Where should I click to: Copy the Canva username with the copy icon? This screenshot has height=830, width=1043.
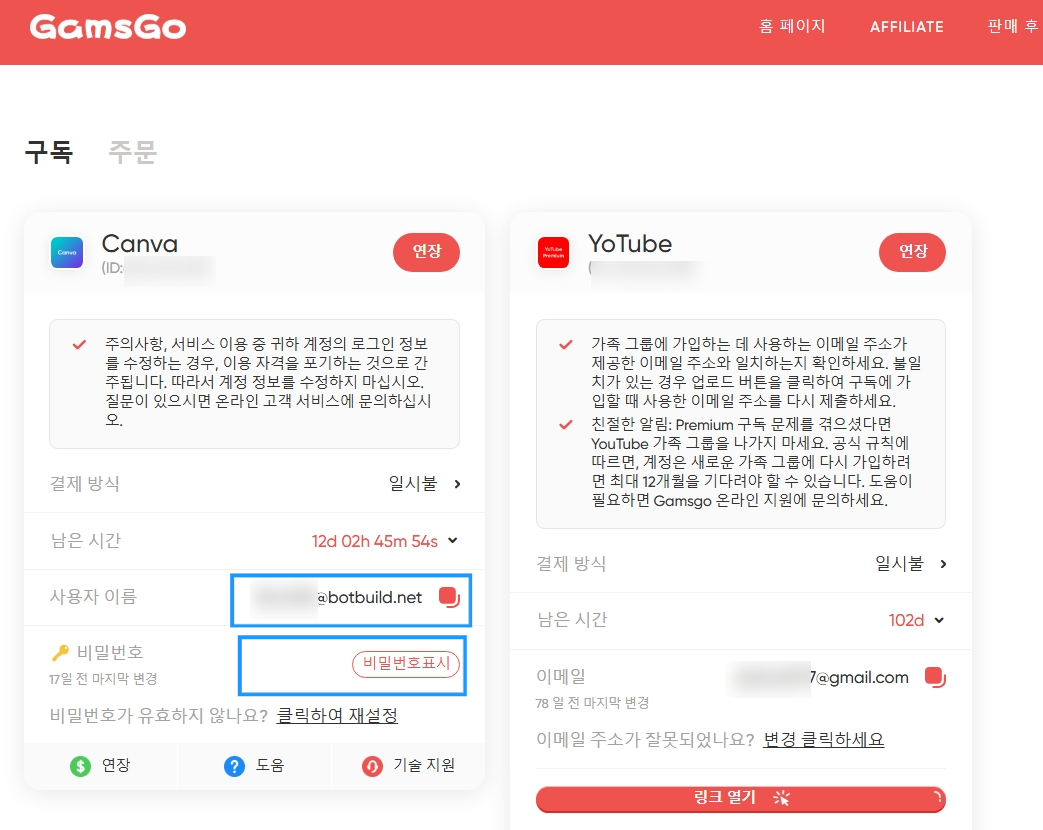(450, 597)
